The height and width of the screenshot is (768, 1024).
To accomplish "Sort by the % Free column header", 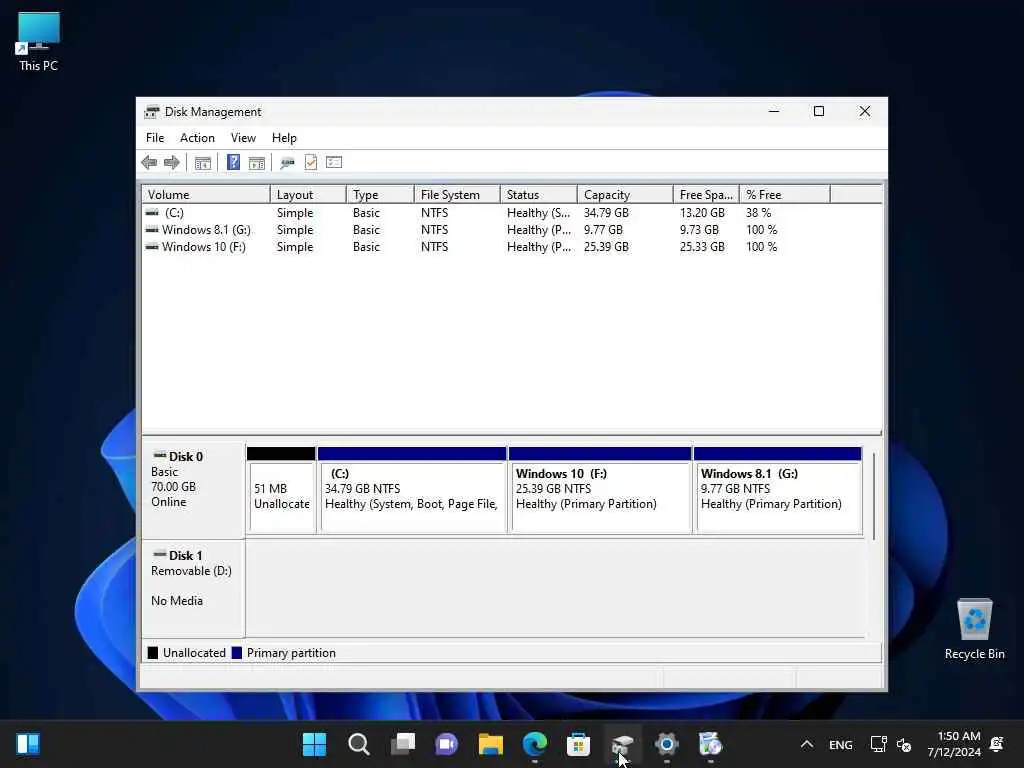I will 785,195.
